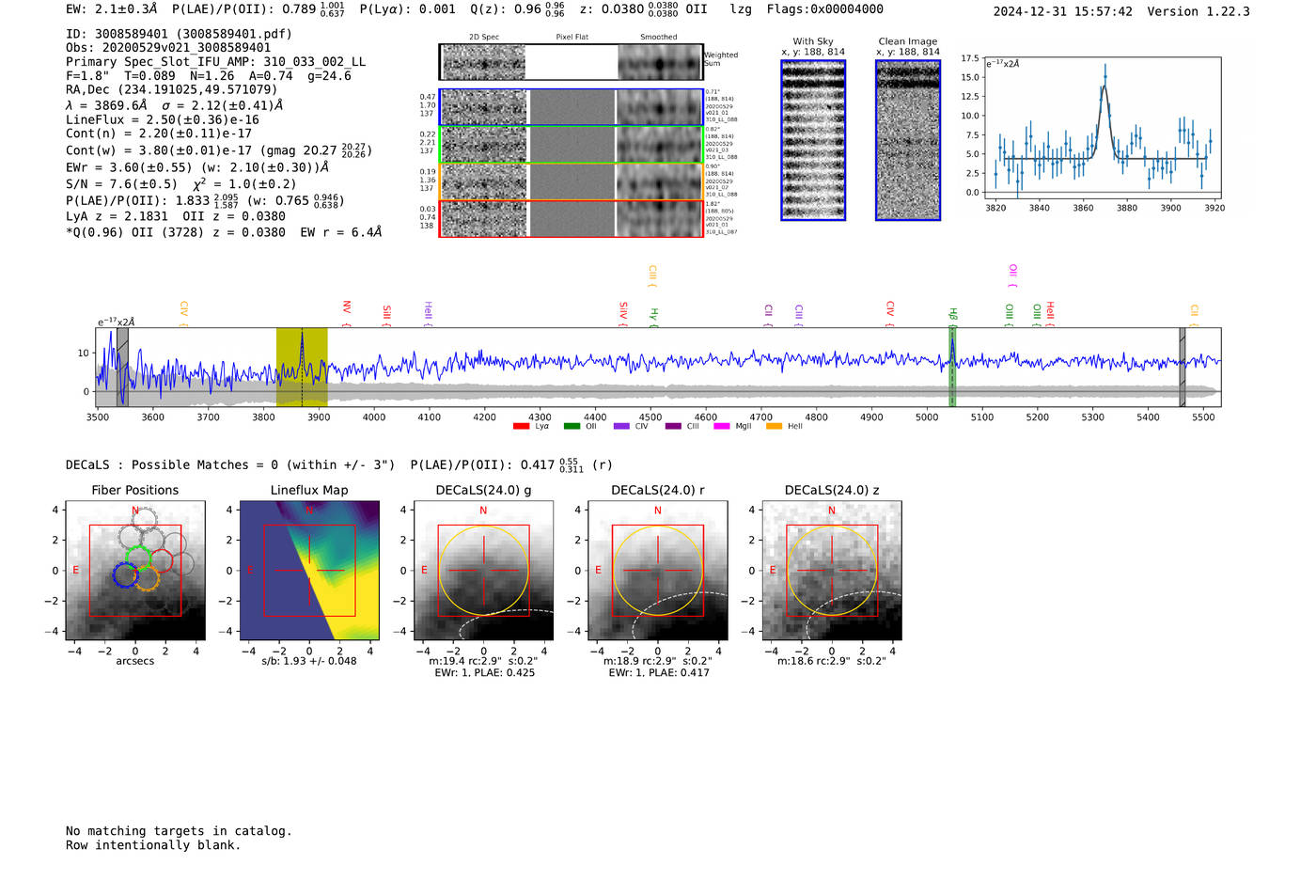
Task: Click the Gaussian line fit plot
Action: point(1103,129)
